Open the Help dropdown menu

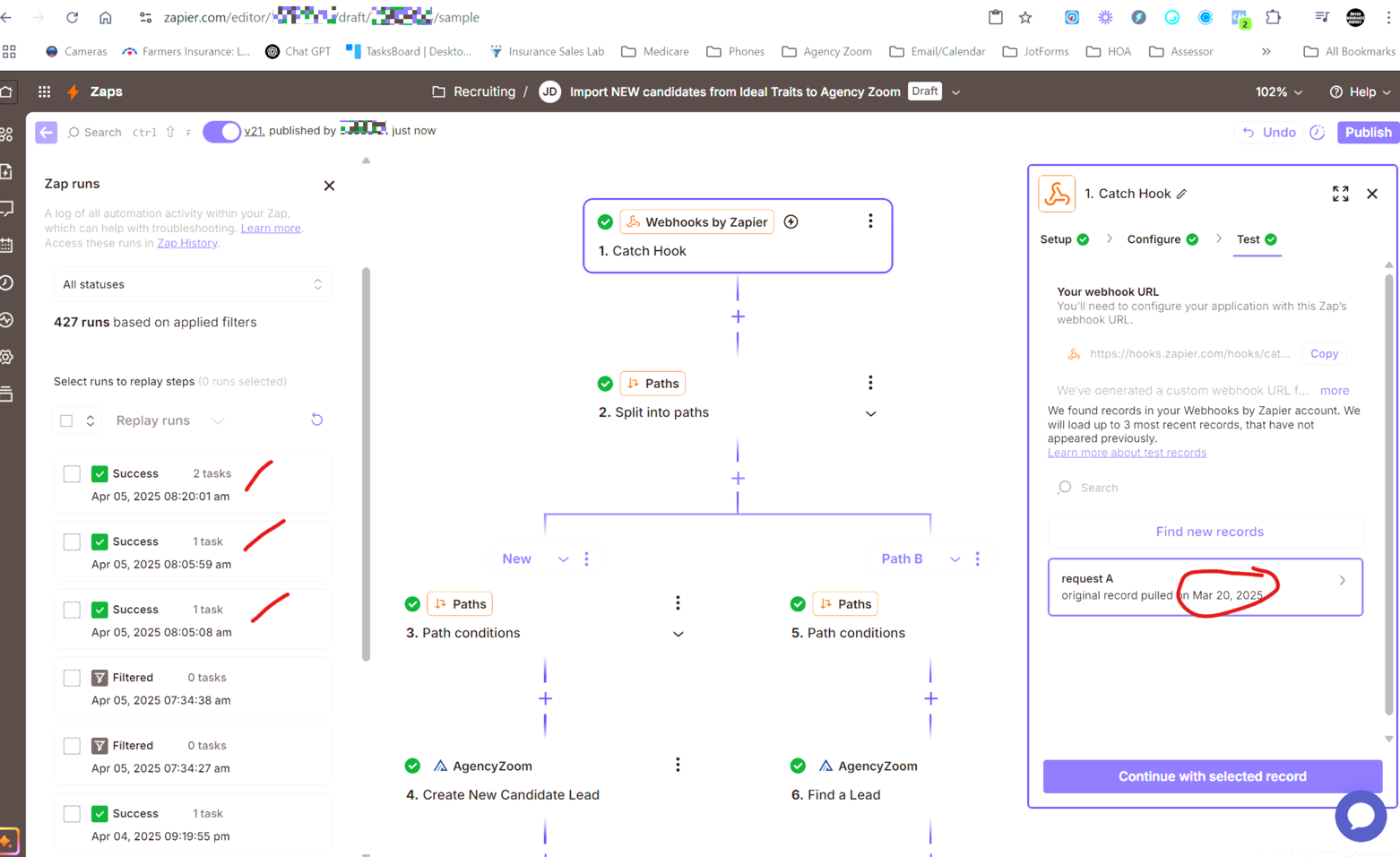click(x=1361, y=91)
